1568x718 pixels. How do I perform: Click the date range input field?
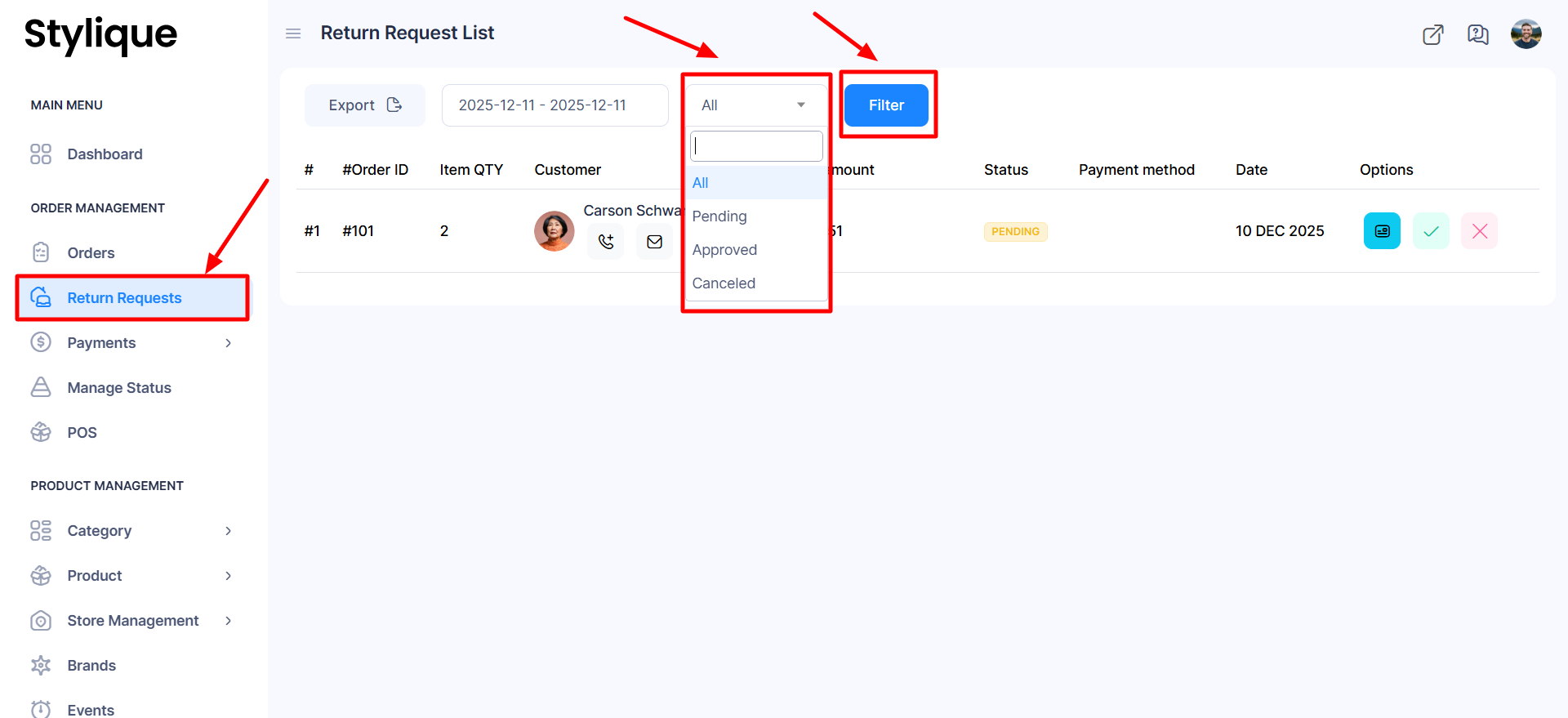coord(555,105)
